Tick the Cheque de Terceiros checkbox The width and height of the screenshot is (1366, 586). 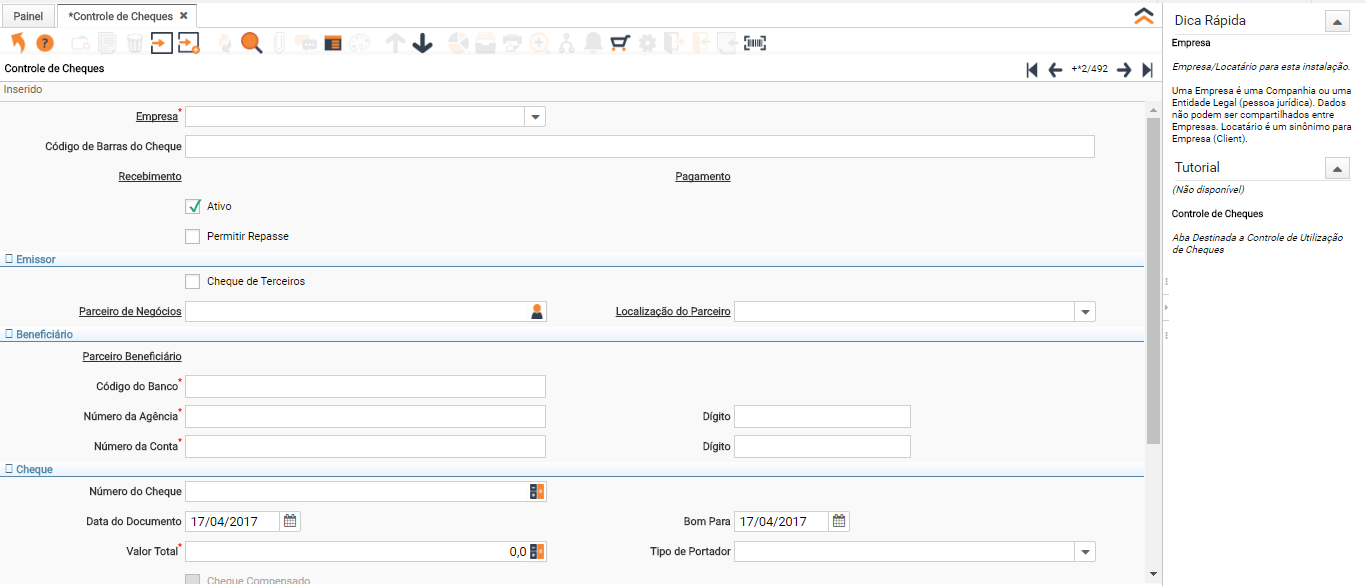(193, 282)
